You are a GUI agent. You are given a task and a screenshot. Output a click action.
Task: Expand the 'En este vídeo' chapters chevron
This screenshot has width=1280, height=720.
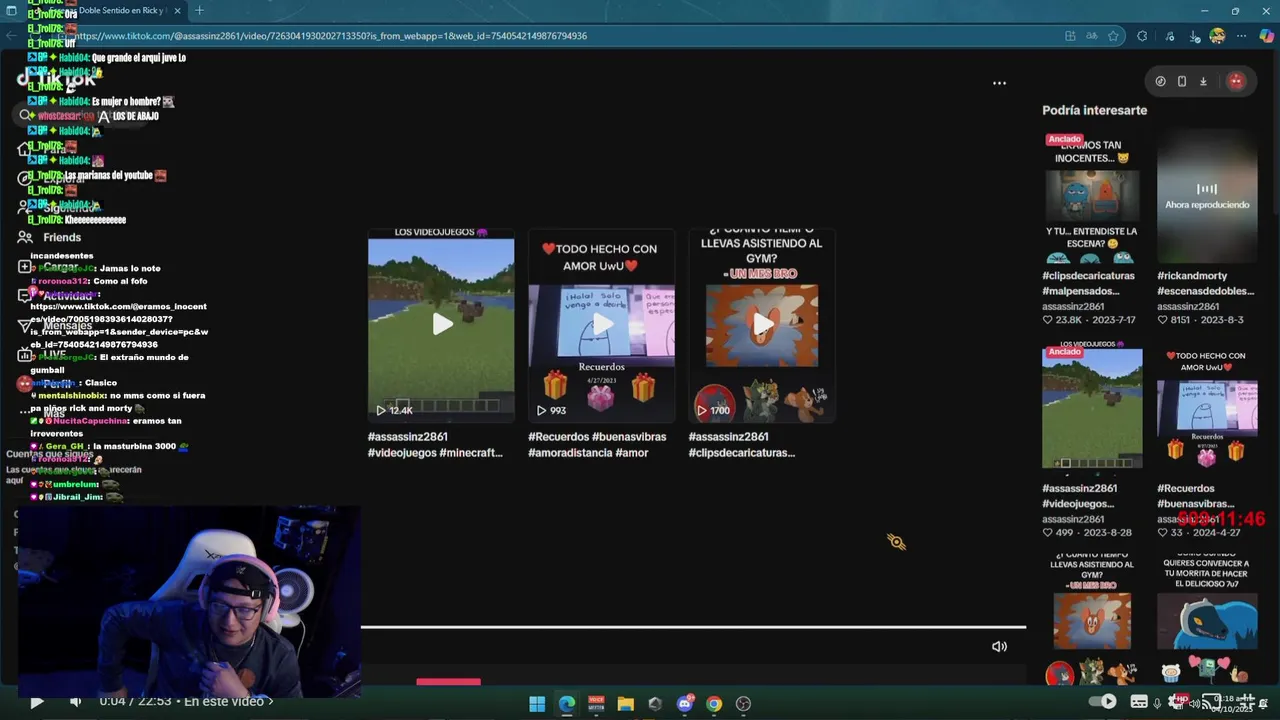tap(270, 701)
